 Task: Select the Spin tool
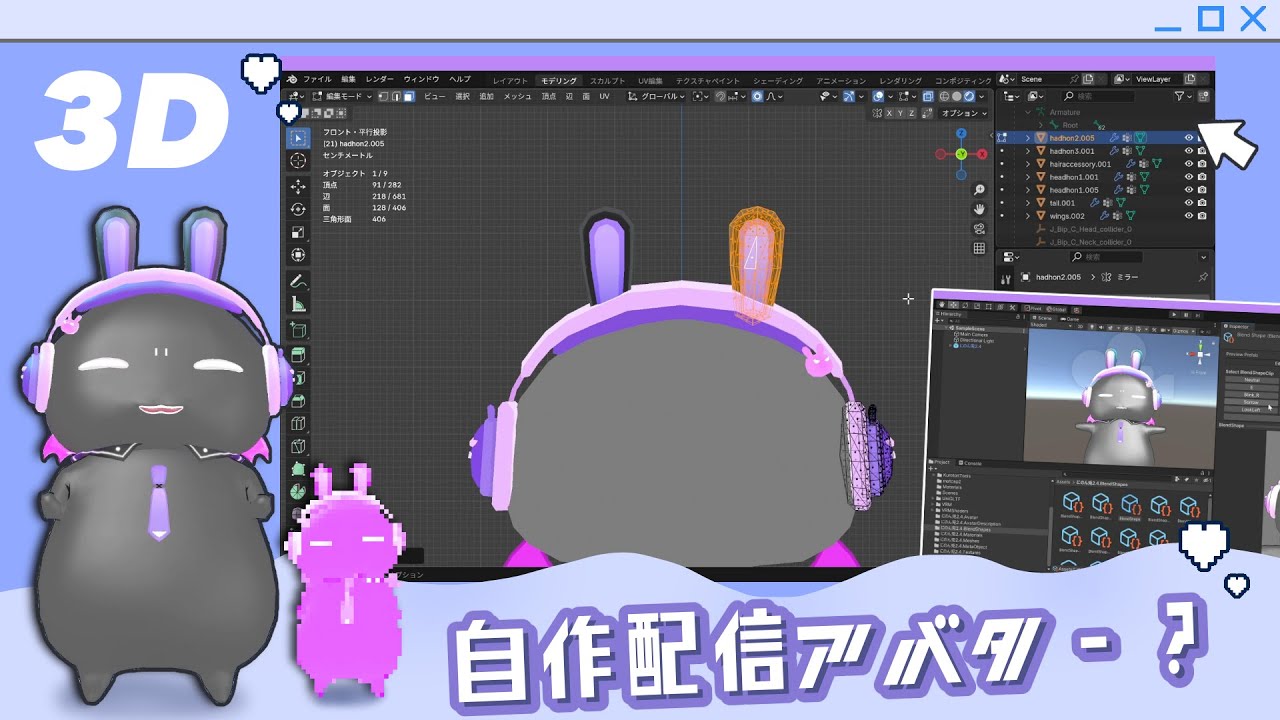point(298,492)
